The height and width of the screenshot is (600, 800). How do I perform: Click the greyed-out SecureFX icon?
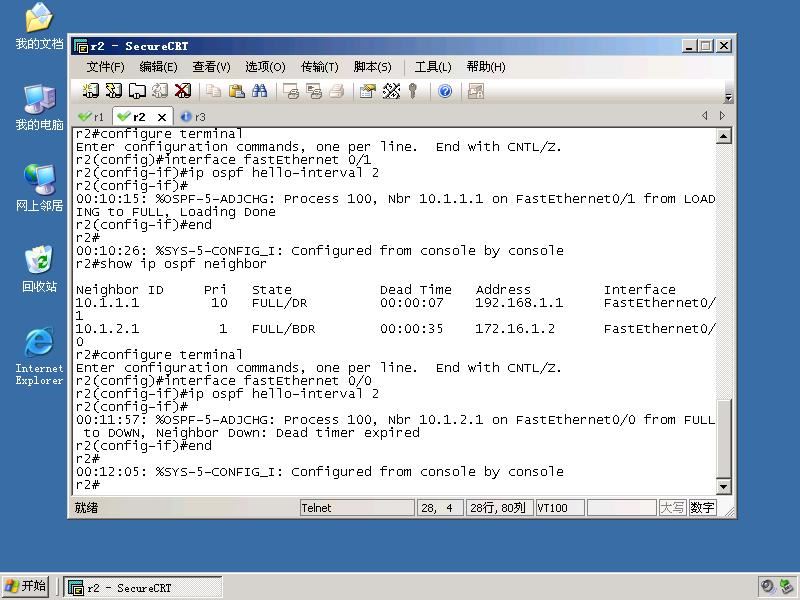(476, 91)
